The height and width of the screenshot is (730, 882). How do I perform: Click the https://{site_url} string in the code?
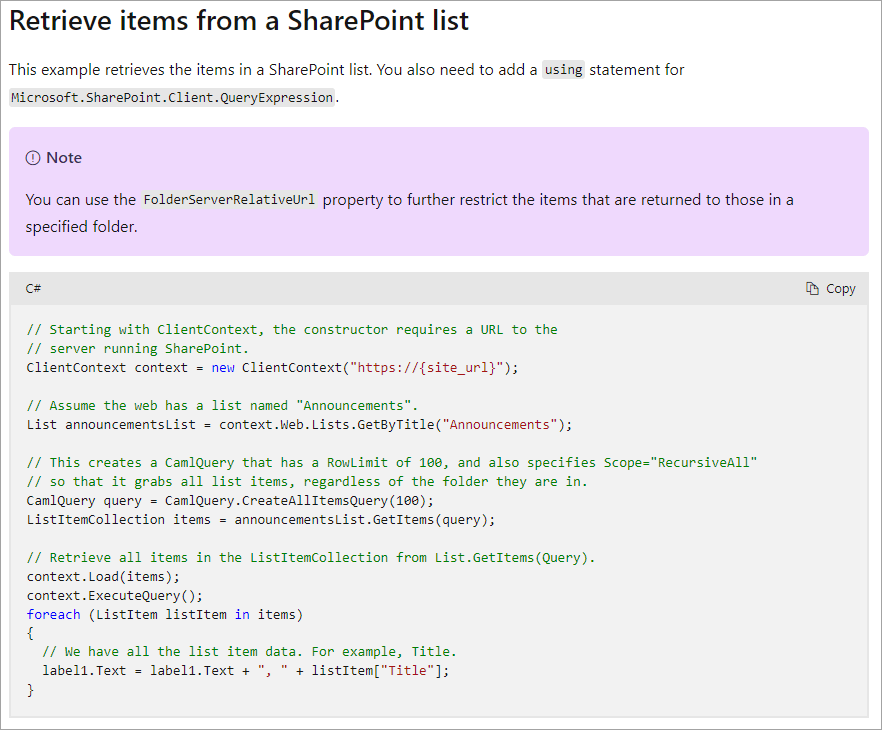(x=421, y=367)
